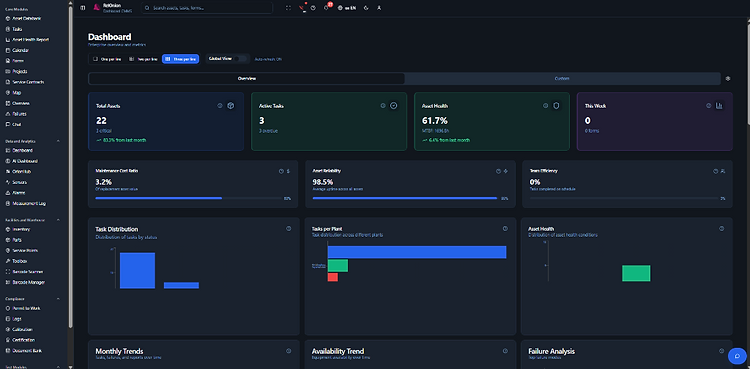Collapse the Data and Analytics sidebar section
This screenshot has height=369, width=750.
(x=58, y=141)
